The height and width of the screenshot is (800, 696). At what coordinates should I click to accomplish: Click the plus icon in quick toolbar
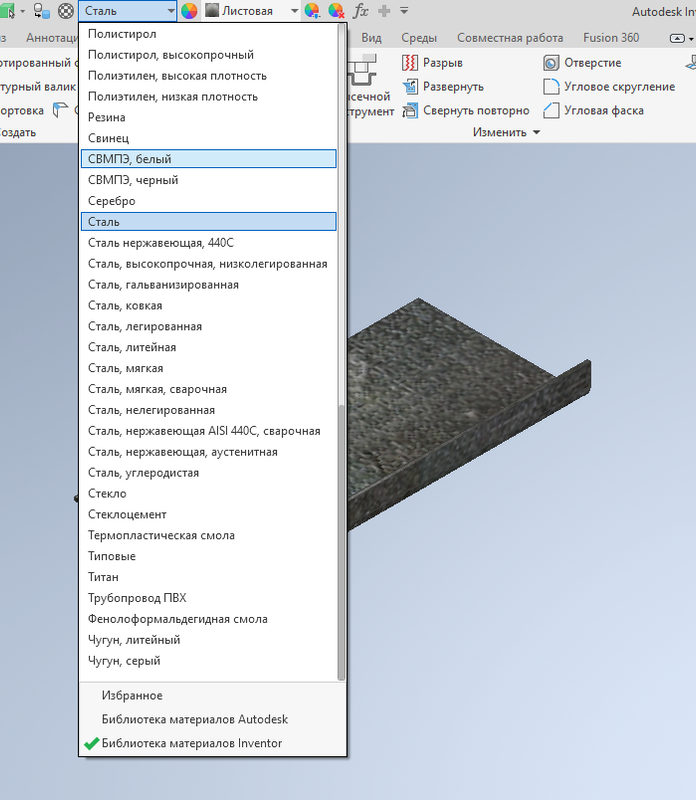pyautogui.click(x=384, y=11)
